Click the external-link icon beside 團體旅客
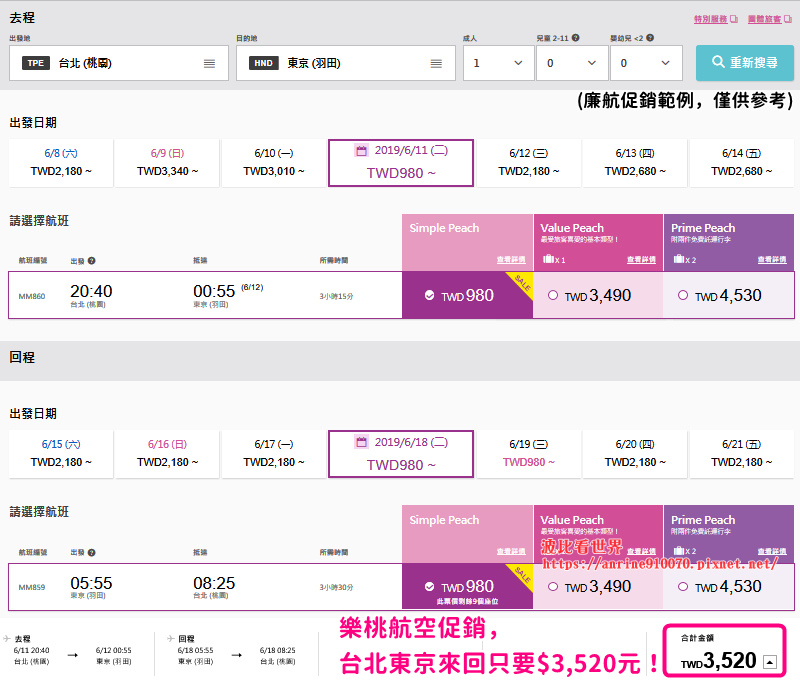The width and height of the screenshot is (800, 680). pyautogui.click(x=788, y=19)
